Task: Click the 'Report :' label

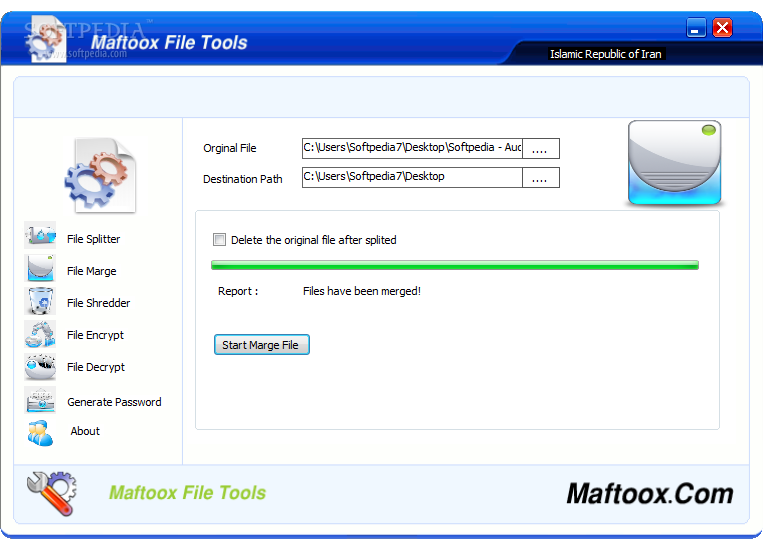Action: (x=238, y=291)
